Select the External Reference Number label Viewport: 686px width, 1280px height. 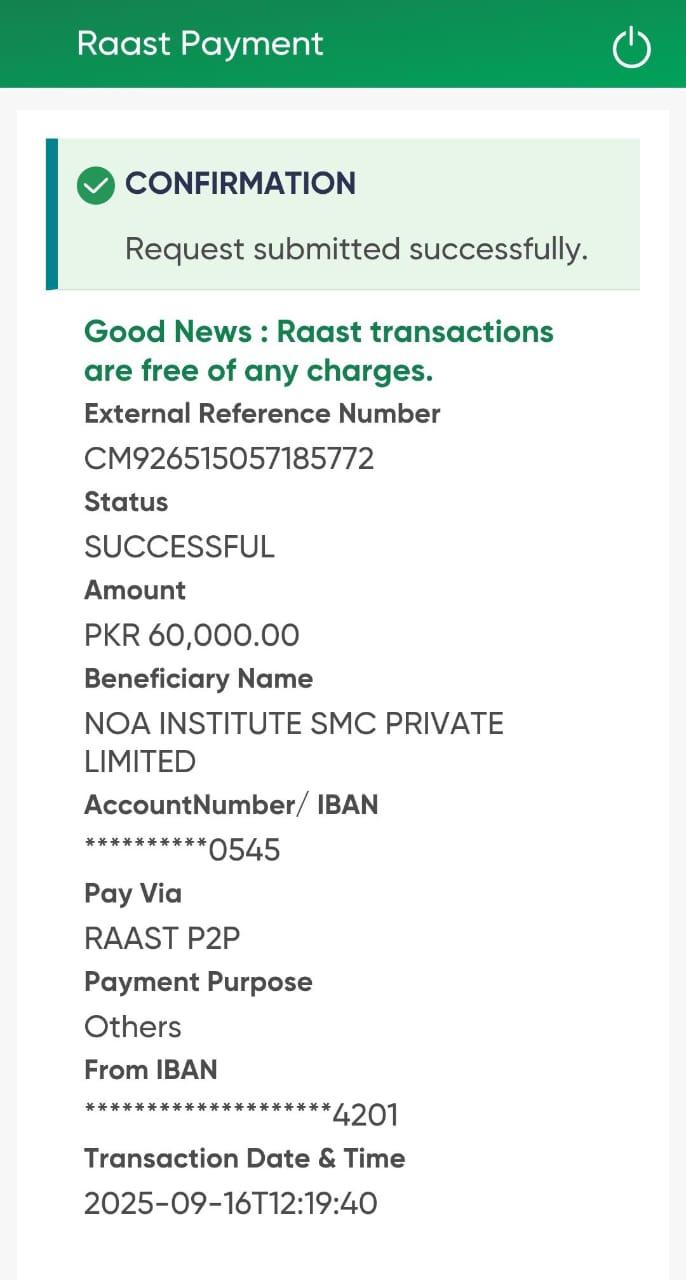(x=262, y=414)
